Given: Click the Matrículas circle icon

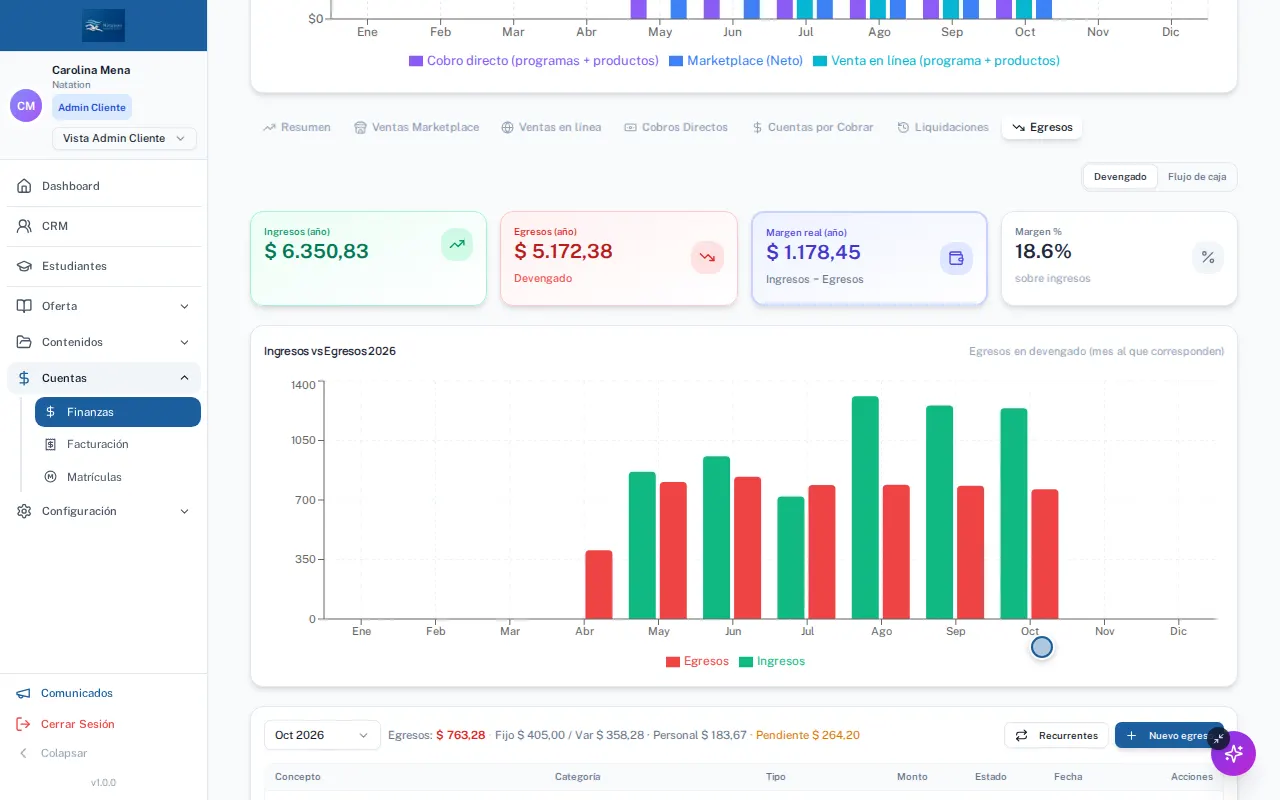Looking at the screenshot, I should coord(50,477).
